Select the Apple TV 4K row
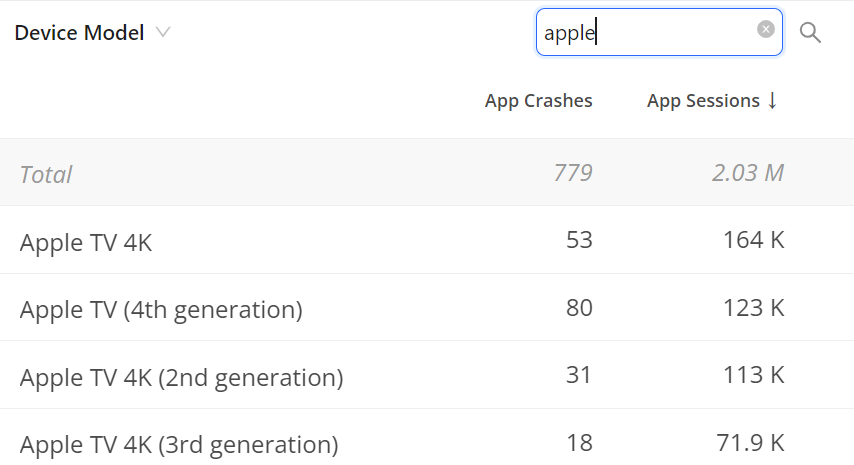 coord(427,240)
